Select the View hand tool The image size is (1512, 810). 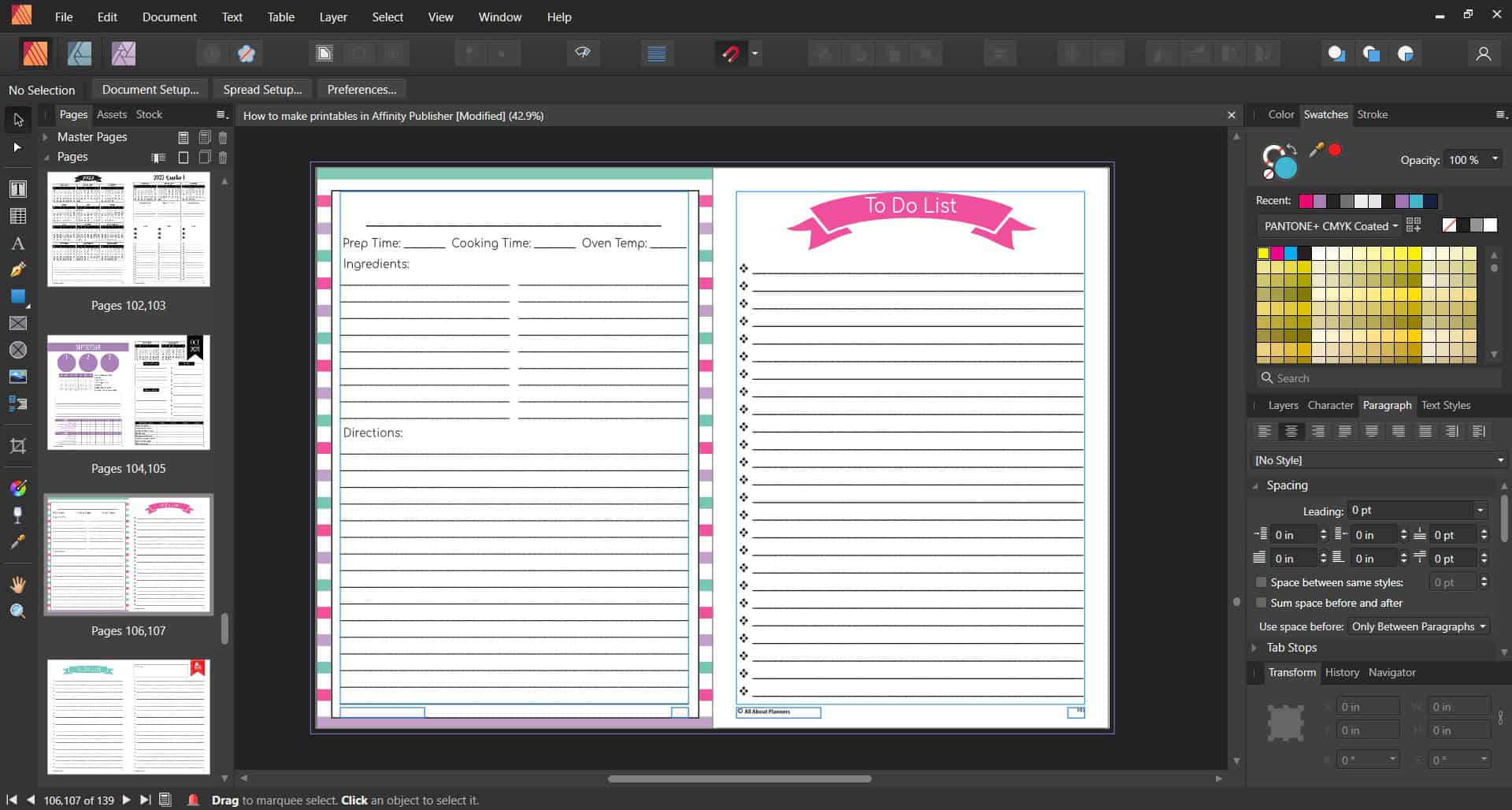[x=17, y=585]
